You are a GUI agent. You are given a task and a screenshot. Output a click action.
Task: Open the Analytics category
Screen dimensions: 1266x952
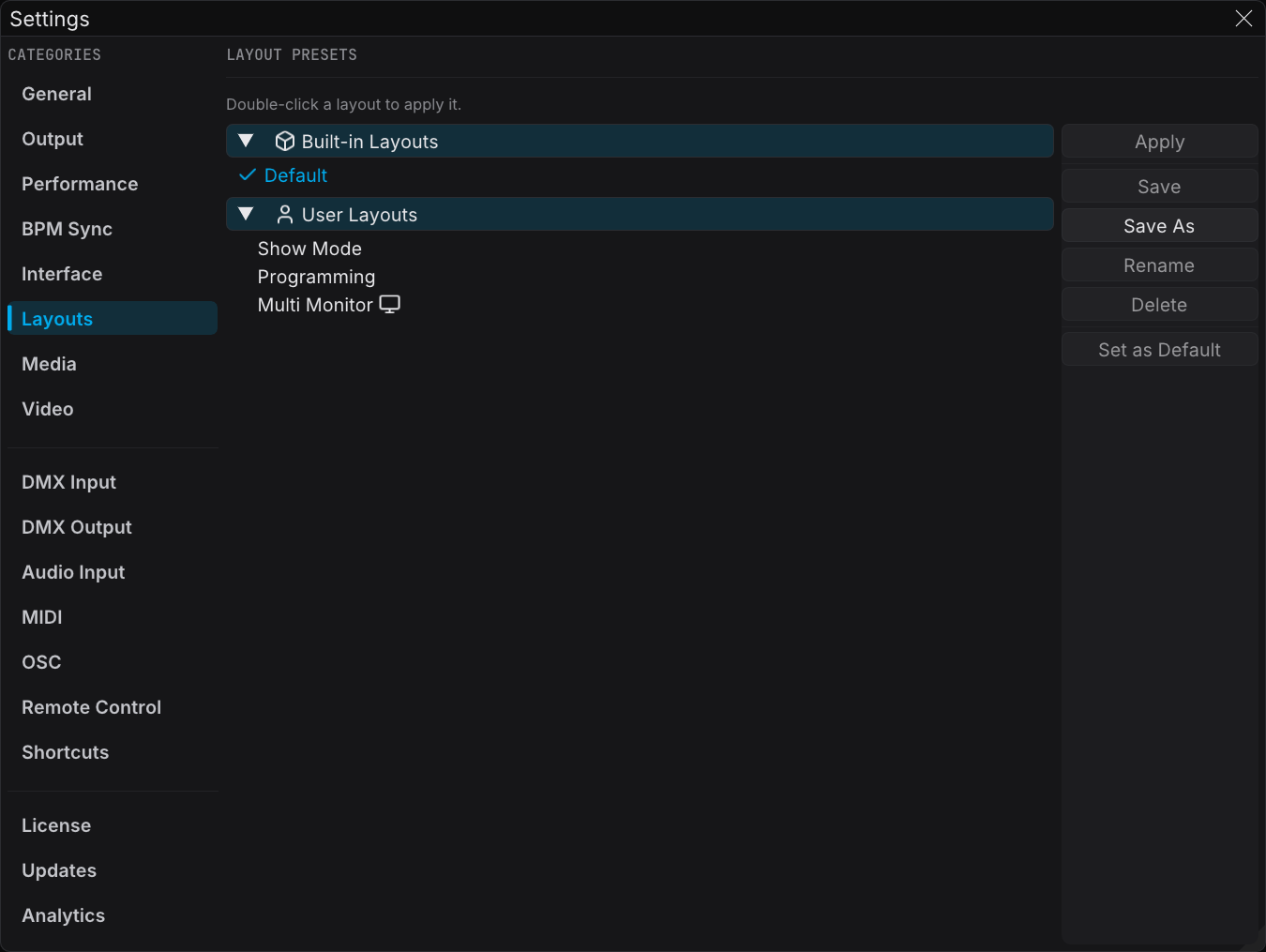[113, 915]
